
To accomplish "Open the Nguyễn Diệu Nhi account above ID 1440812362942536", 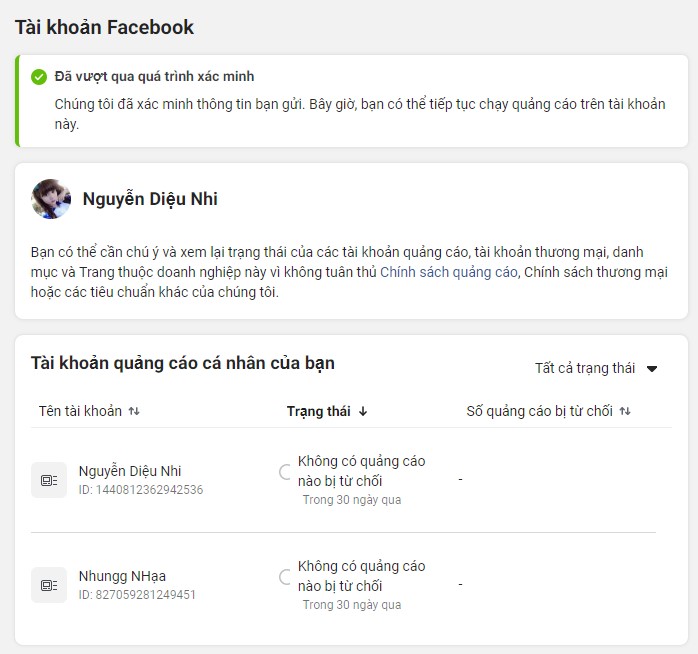I will 130,471.
